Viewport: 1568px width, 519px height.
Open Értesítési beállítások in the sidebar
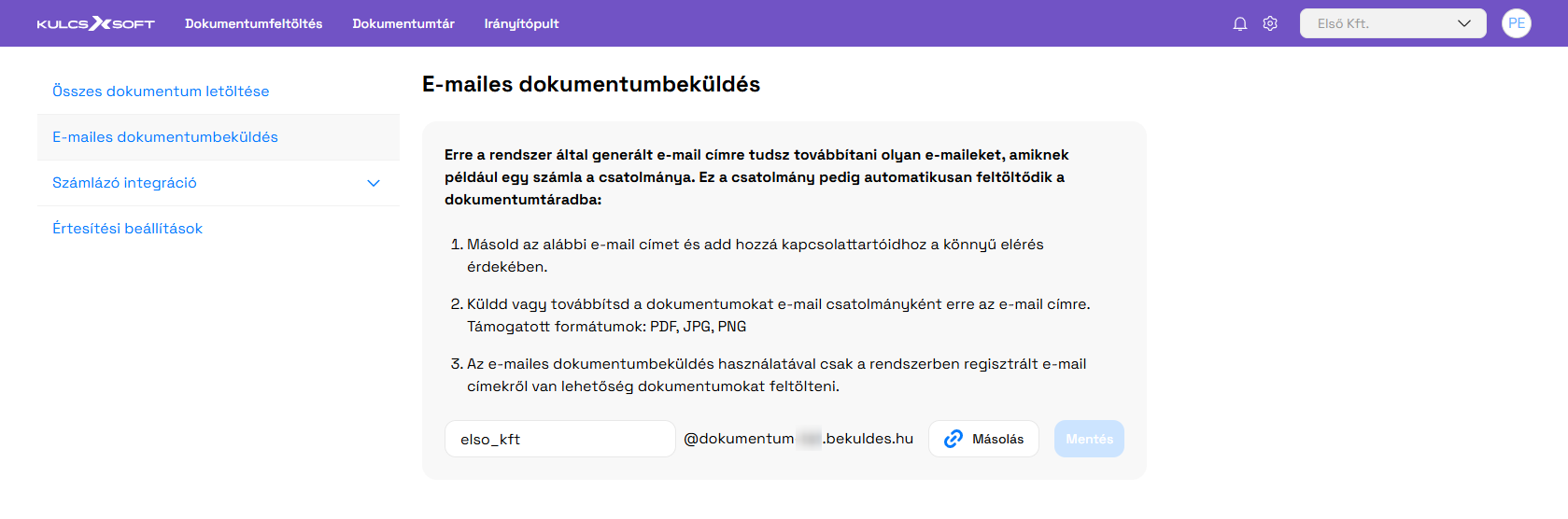point(127,229)
